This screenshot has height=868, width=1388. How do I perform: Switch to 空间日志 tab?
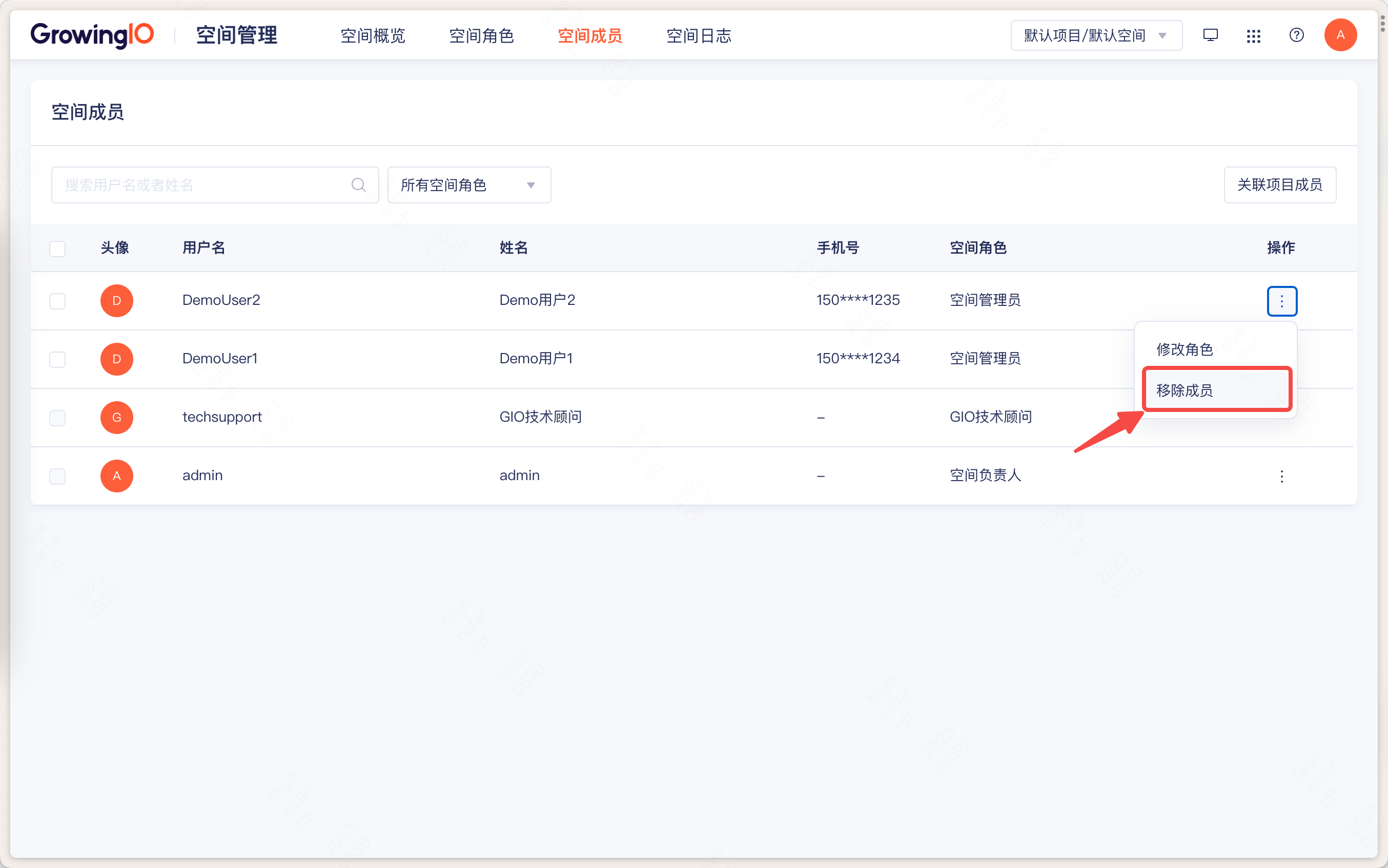[x=699, y=35]
